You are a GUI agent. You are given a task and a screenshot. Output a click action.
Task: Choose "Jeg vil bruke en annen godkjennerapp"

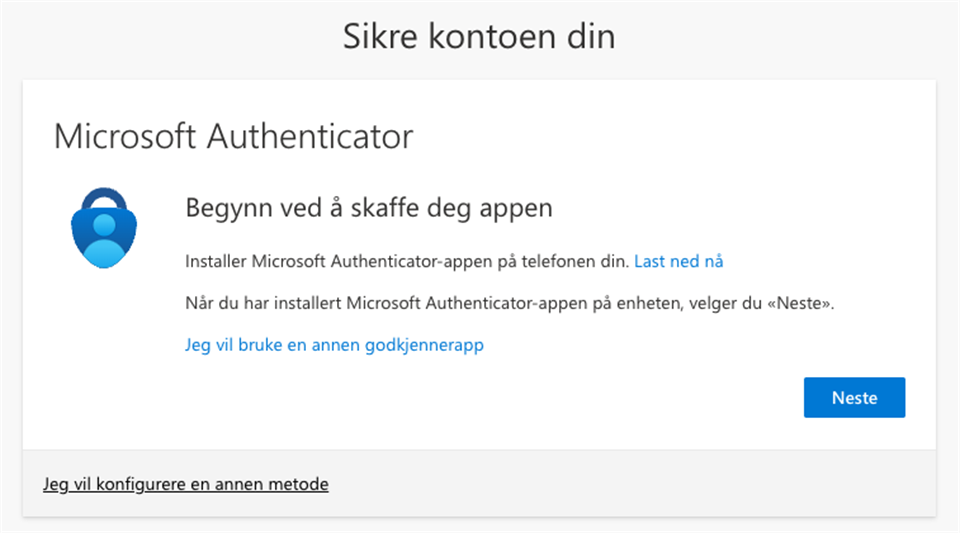coord(335,345)
